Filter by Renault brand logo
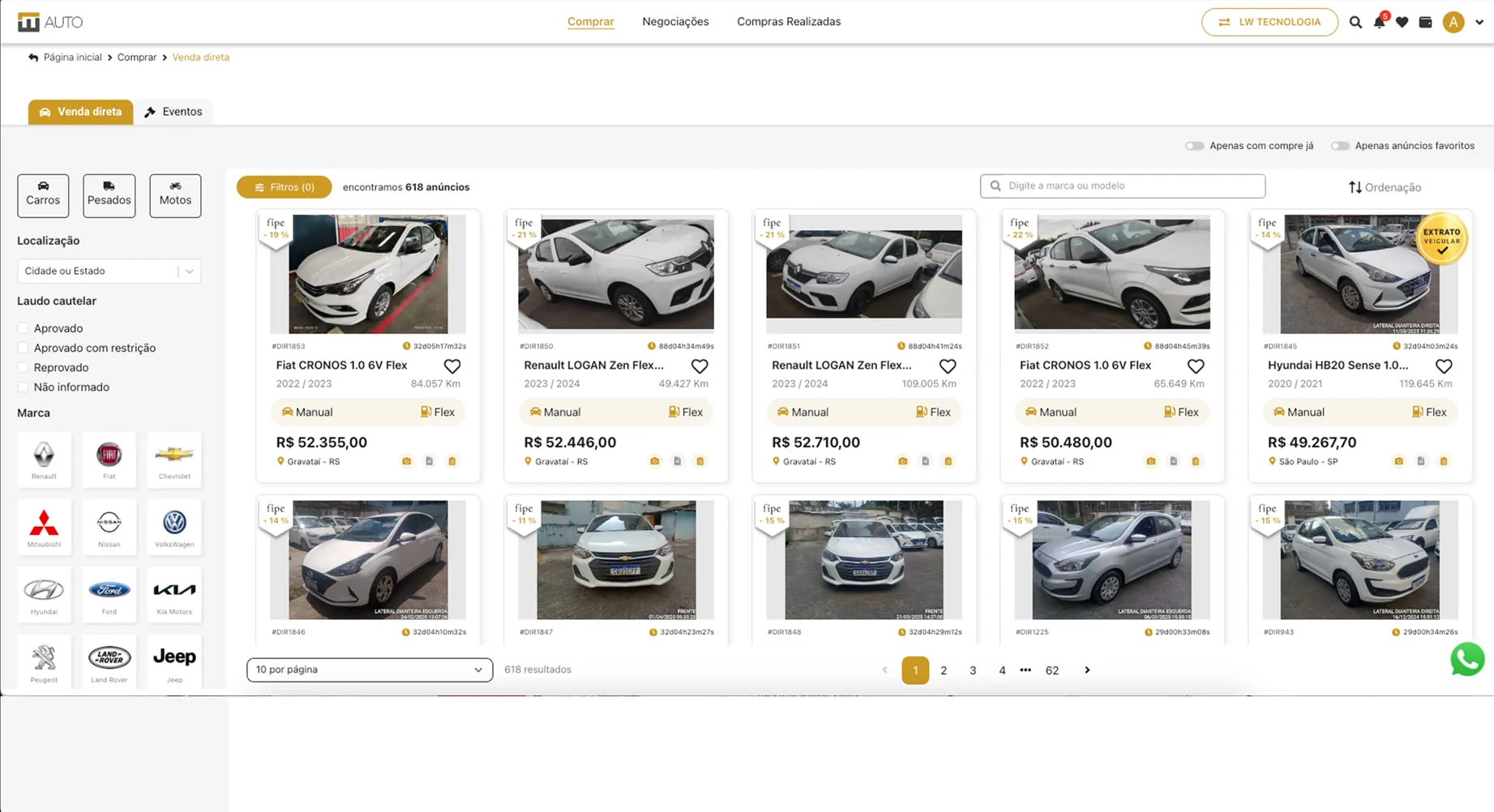This screenshot has height=812, width=1494. pos(44,459)
